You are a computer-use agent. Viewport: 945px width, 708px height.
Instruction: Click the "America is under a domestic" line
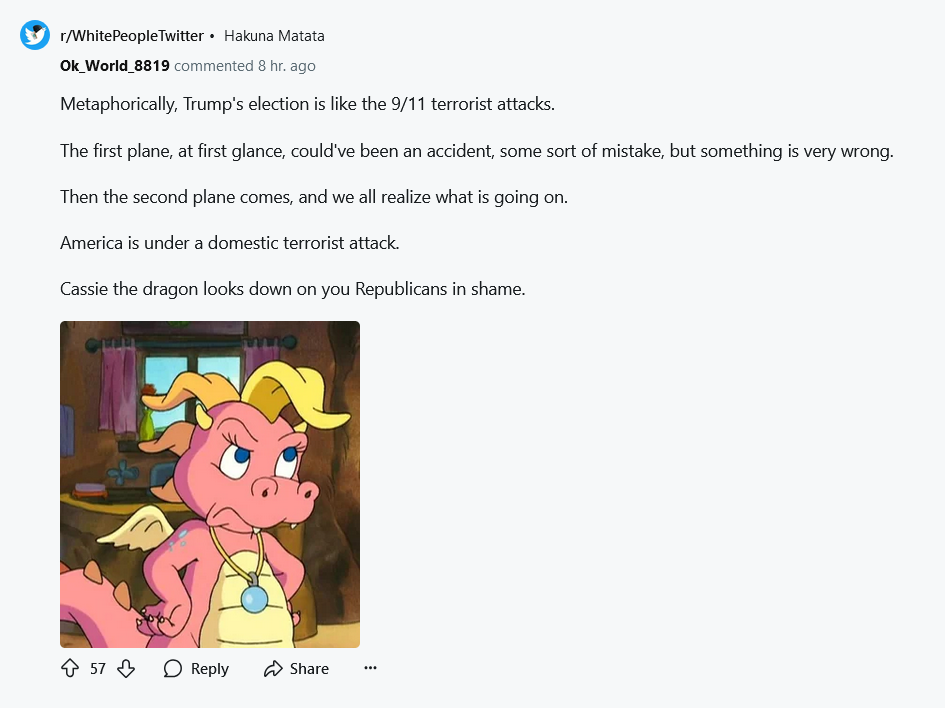click(229, 243)
